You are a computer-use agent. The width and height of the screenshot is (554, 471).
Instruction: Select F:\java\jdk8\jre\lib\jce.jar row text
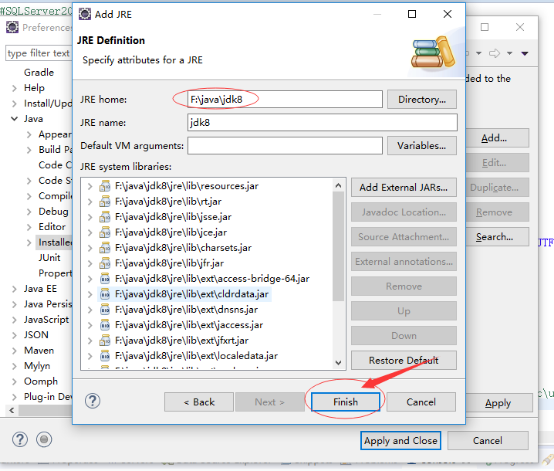click(171, 232)
